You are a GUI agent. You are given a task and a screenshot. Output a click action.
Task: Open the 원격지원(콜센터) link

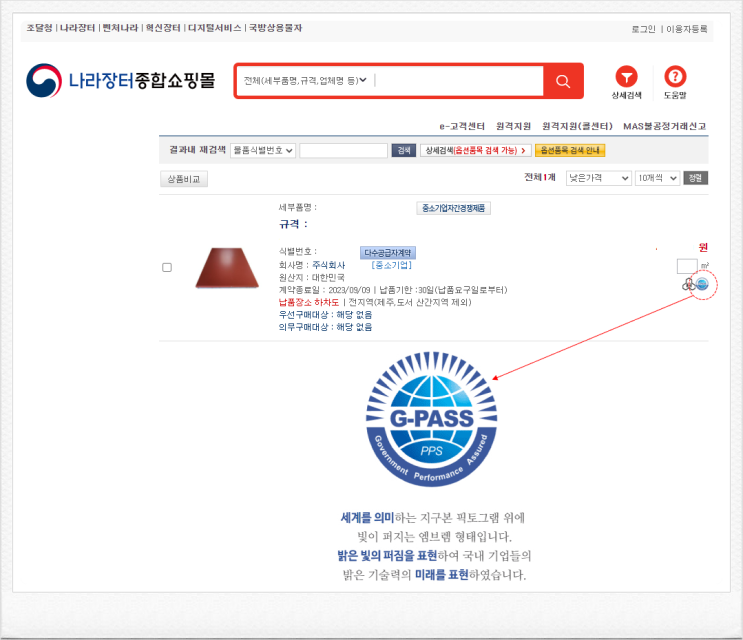pos(577,126)
